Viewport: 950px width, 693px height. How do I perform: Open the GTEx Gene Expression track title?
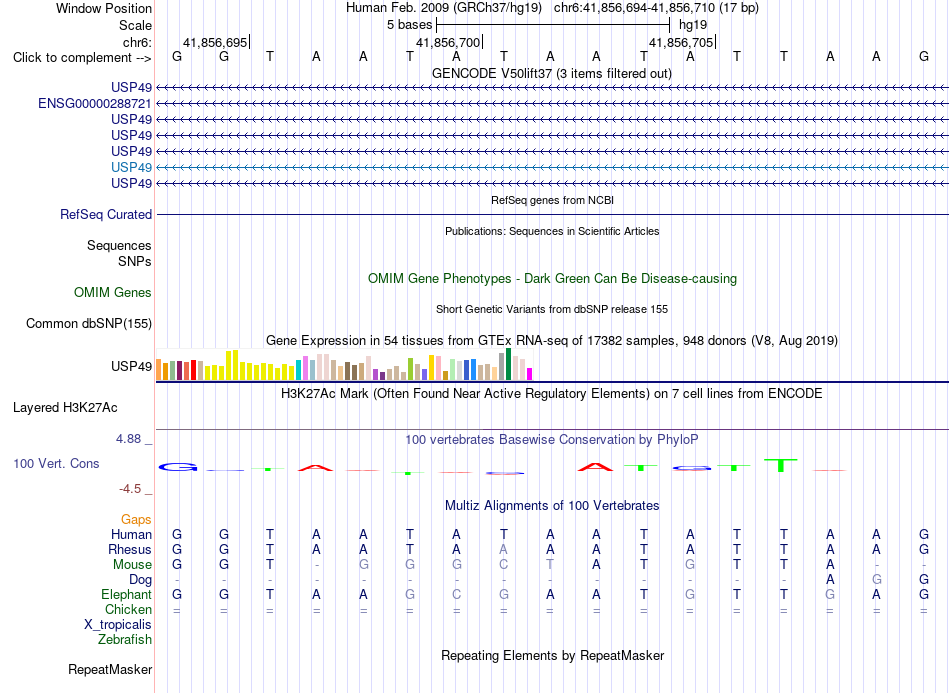[x=552, y=340]
